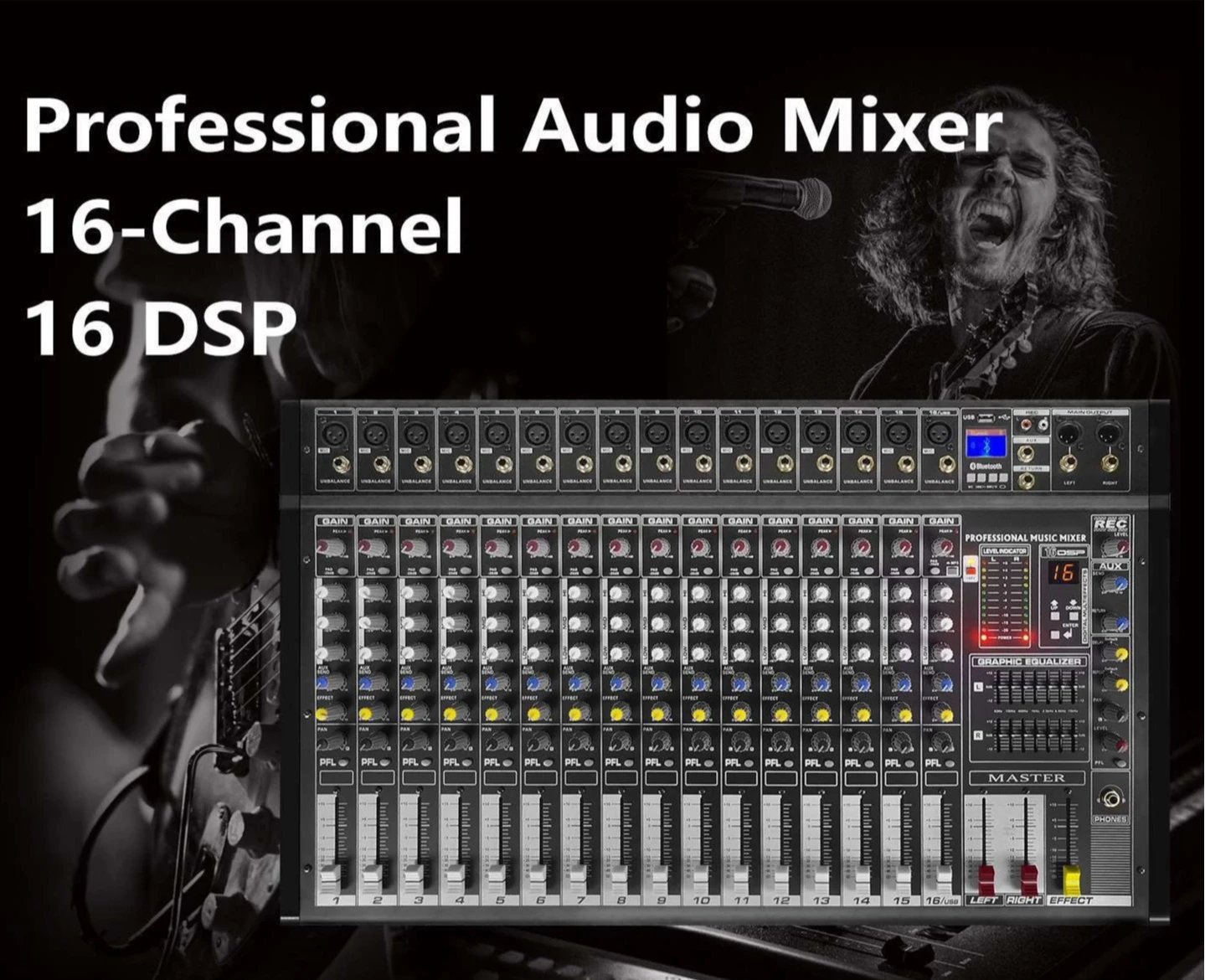Image resolution: width=1205 pixels, height=980 pixels.
Task: Click the channel 14 gain knob
Action: click(x=861, y=548)
